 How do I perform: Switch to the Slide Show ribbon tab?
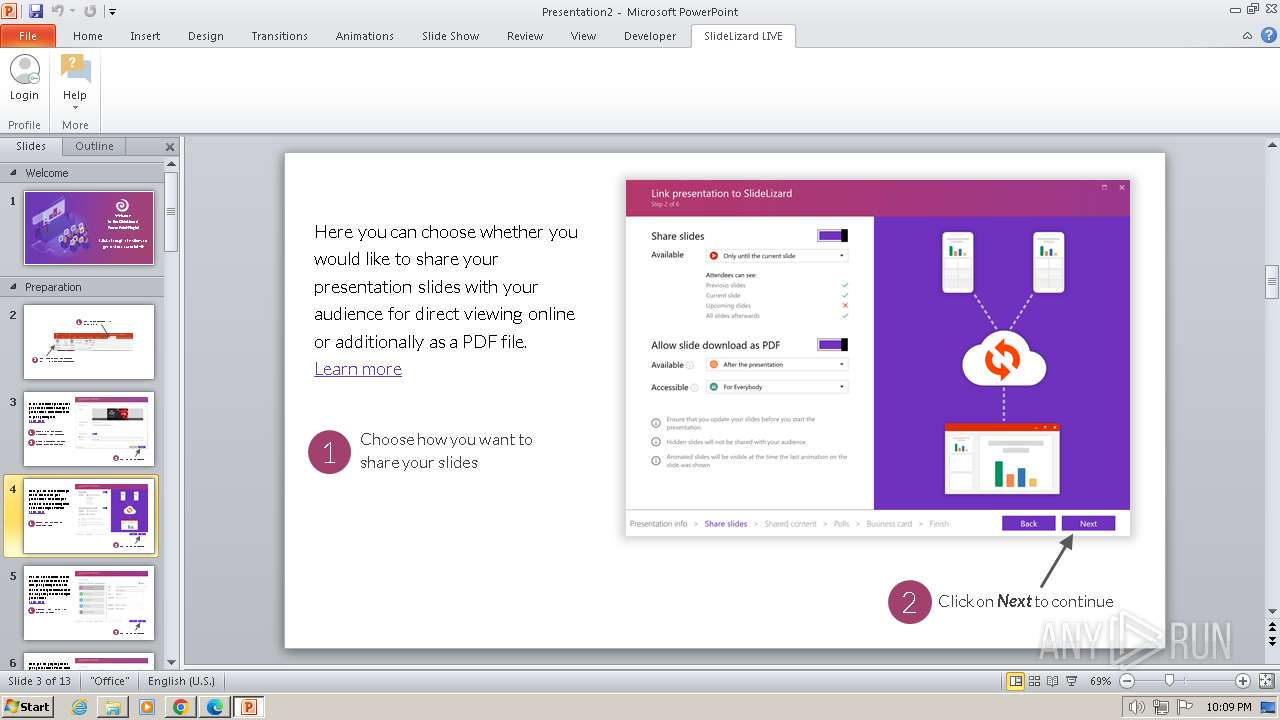(451, 36)
